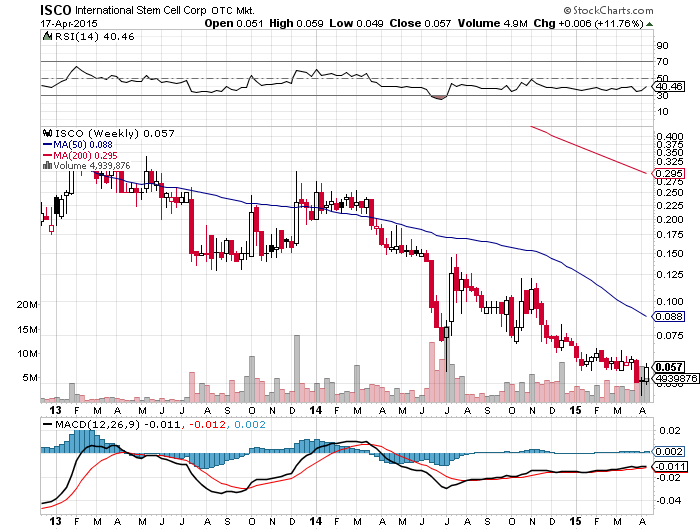
Task: Click the 0.125 price axis label
Action: click(670, 275)
